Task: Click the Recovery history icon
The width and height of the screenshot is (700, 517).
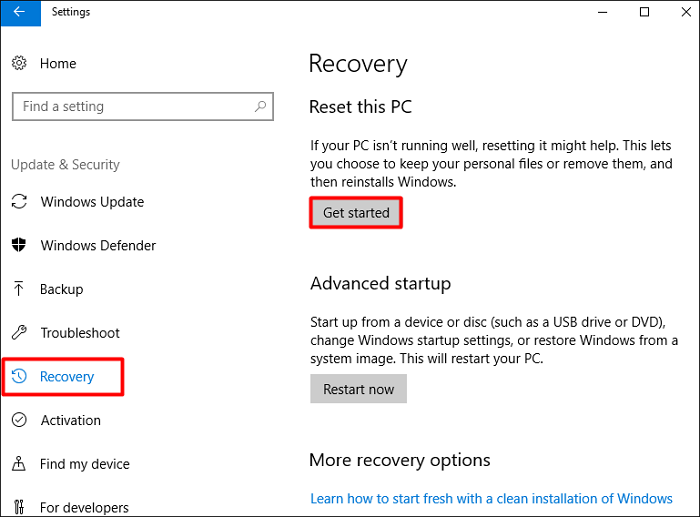Action: pyautogui.click(x=19, y=377)
